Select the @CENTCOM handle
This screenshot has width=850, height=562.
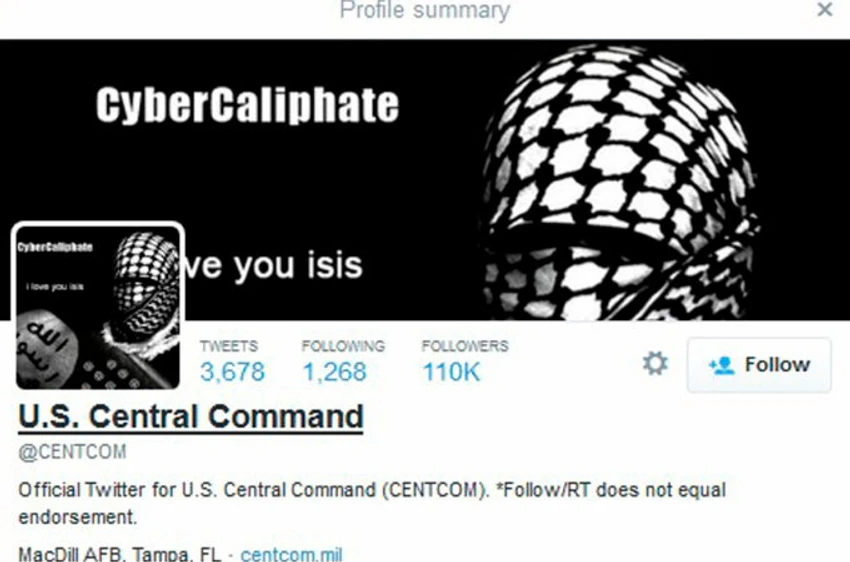coord(72,451)
